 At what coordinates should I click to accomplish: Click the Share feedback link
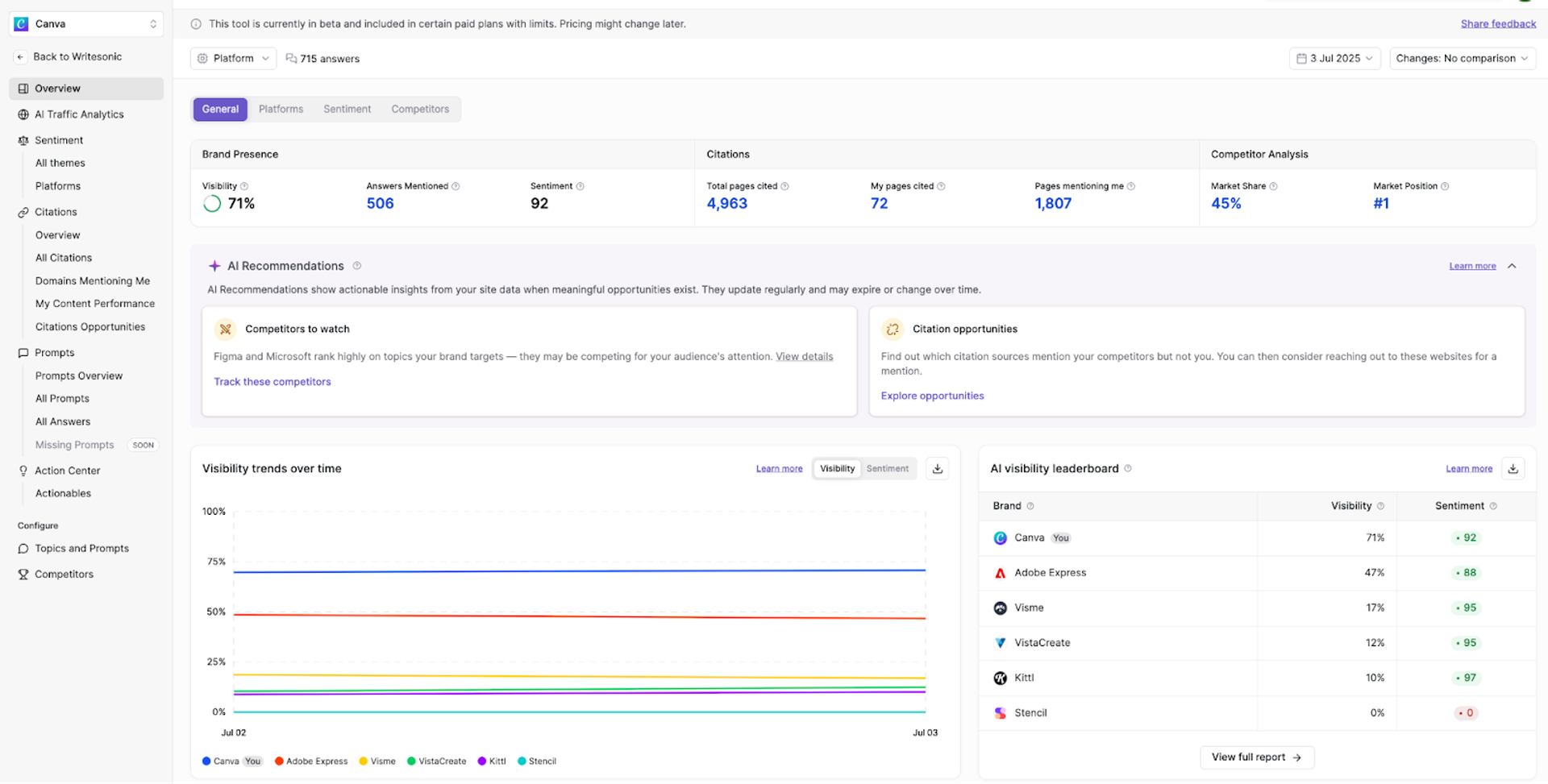tap(1498, 24)
